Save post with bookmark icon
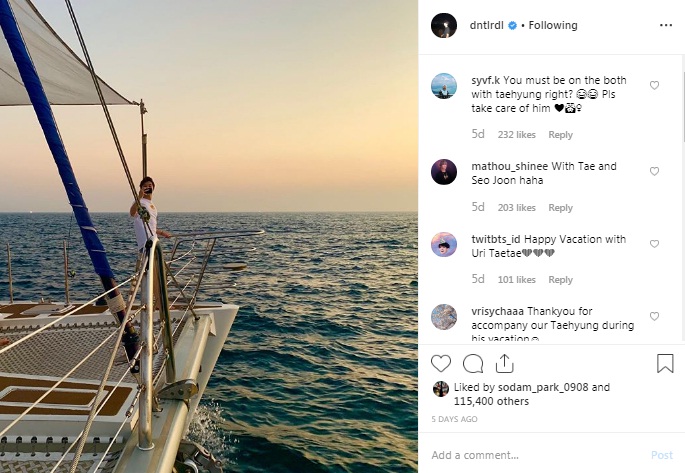This screenshot has width=685, height=473. [665, 363]
